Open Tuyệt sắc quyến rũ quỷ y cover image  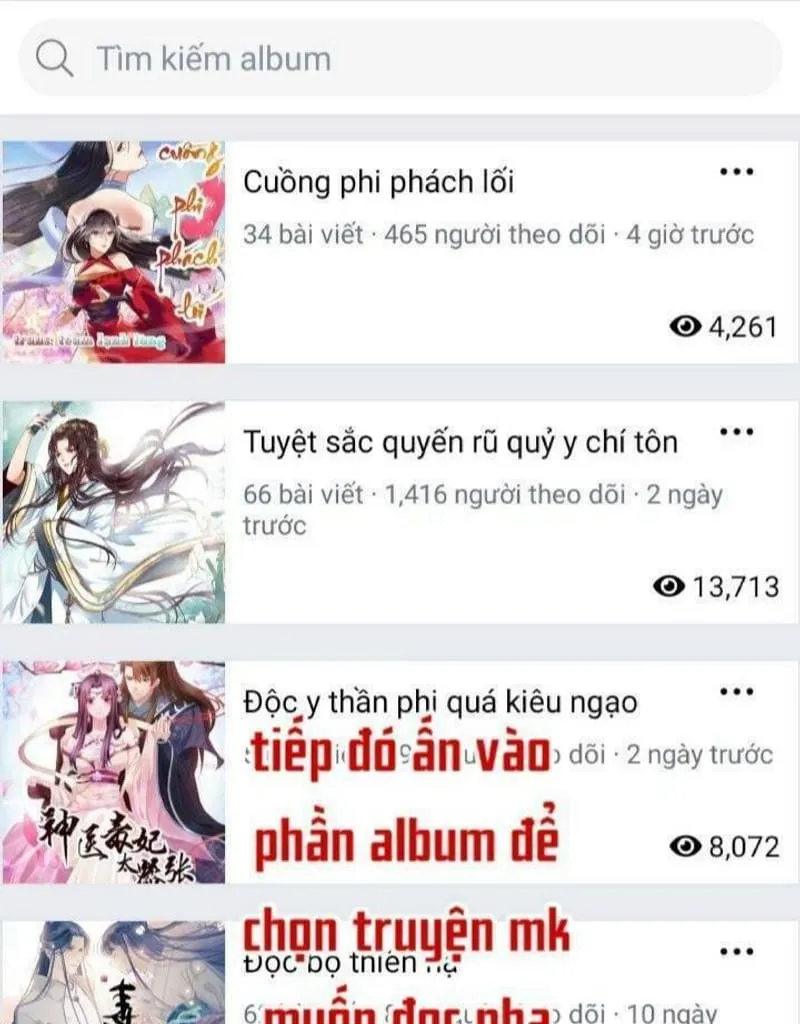point(114,512)
